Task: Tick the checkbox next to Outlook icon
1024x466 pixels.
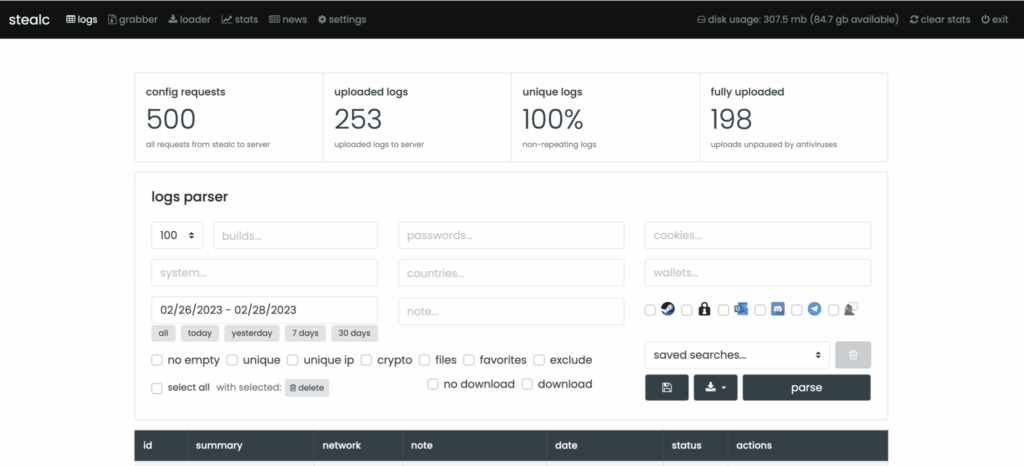Action: coord(723,311)
